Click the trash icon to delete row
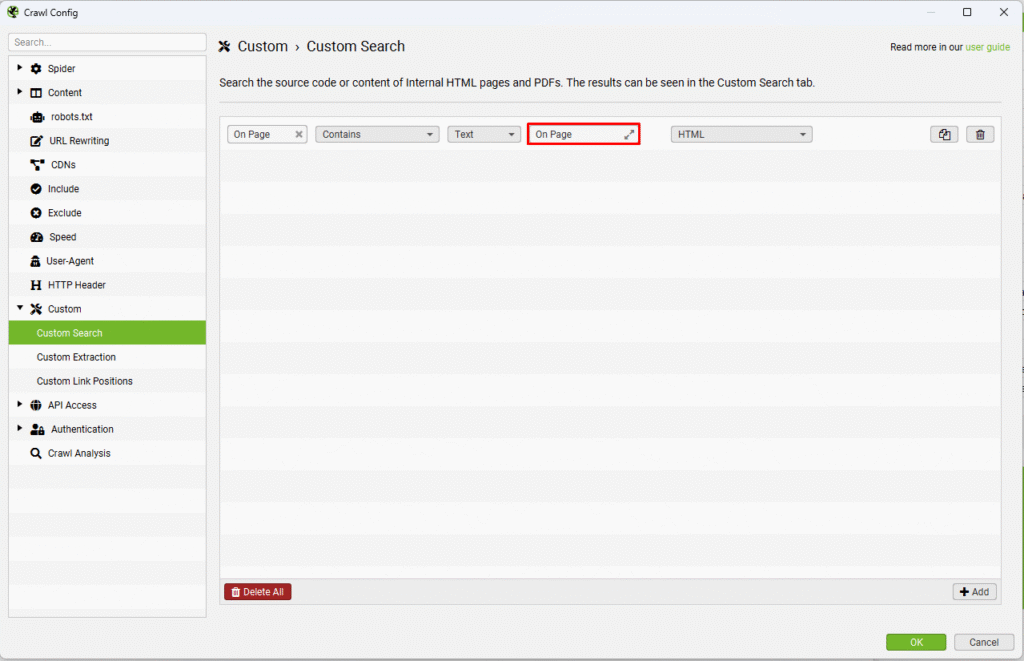Image resolution: width=1024 pixels, height=661 pixels. pos(980,134)
